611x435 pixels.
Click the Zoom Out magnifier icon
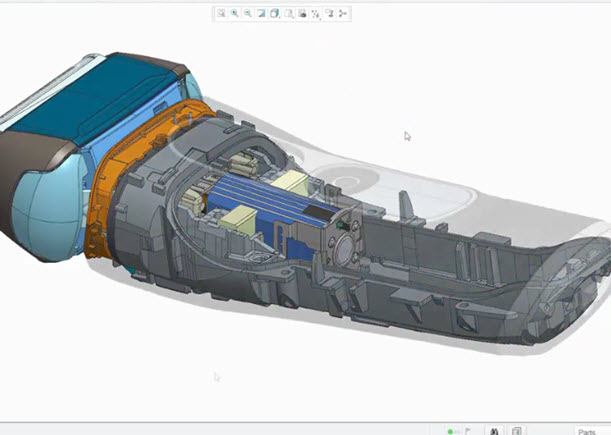coord(247,13)
